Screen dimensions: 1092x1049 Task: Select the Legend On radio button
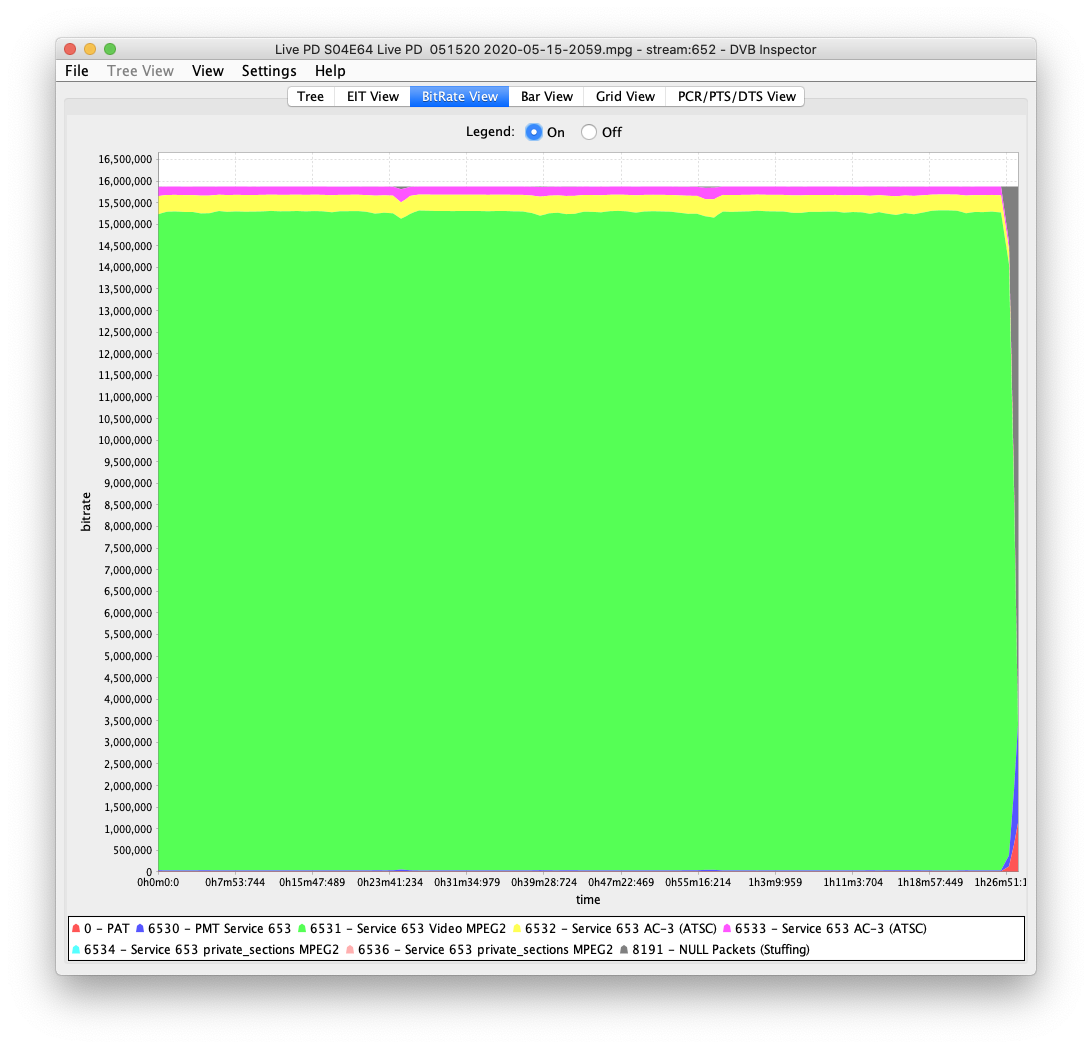pos(534,132)
